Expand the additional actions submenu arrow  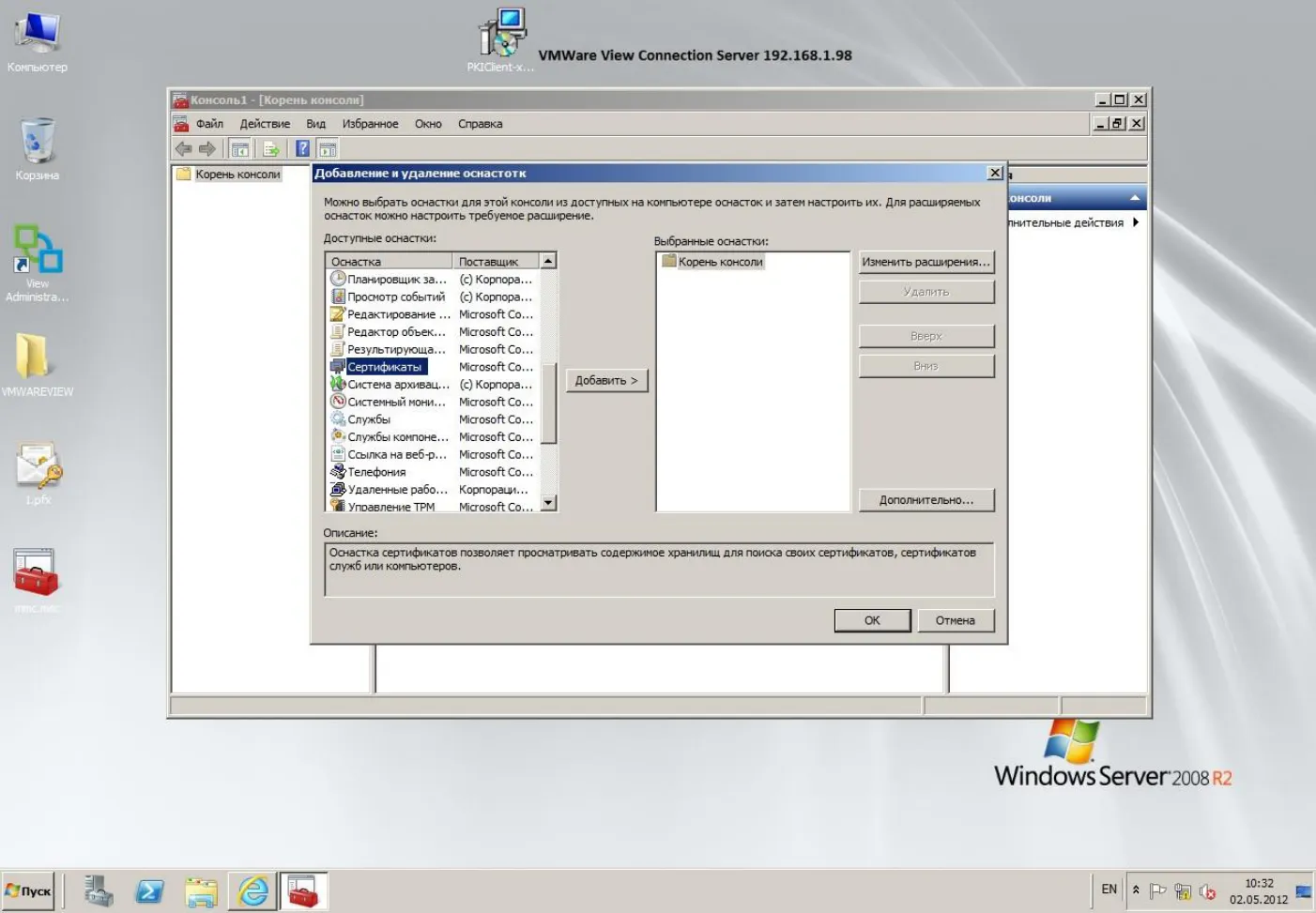[x=1136, y=222]
